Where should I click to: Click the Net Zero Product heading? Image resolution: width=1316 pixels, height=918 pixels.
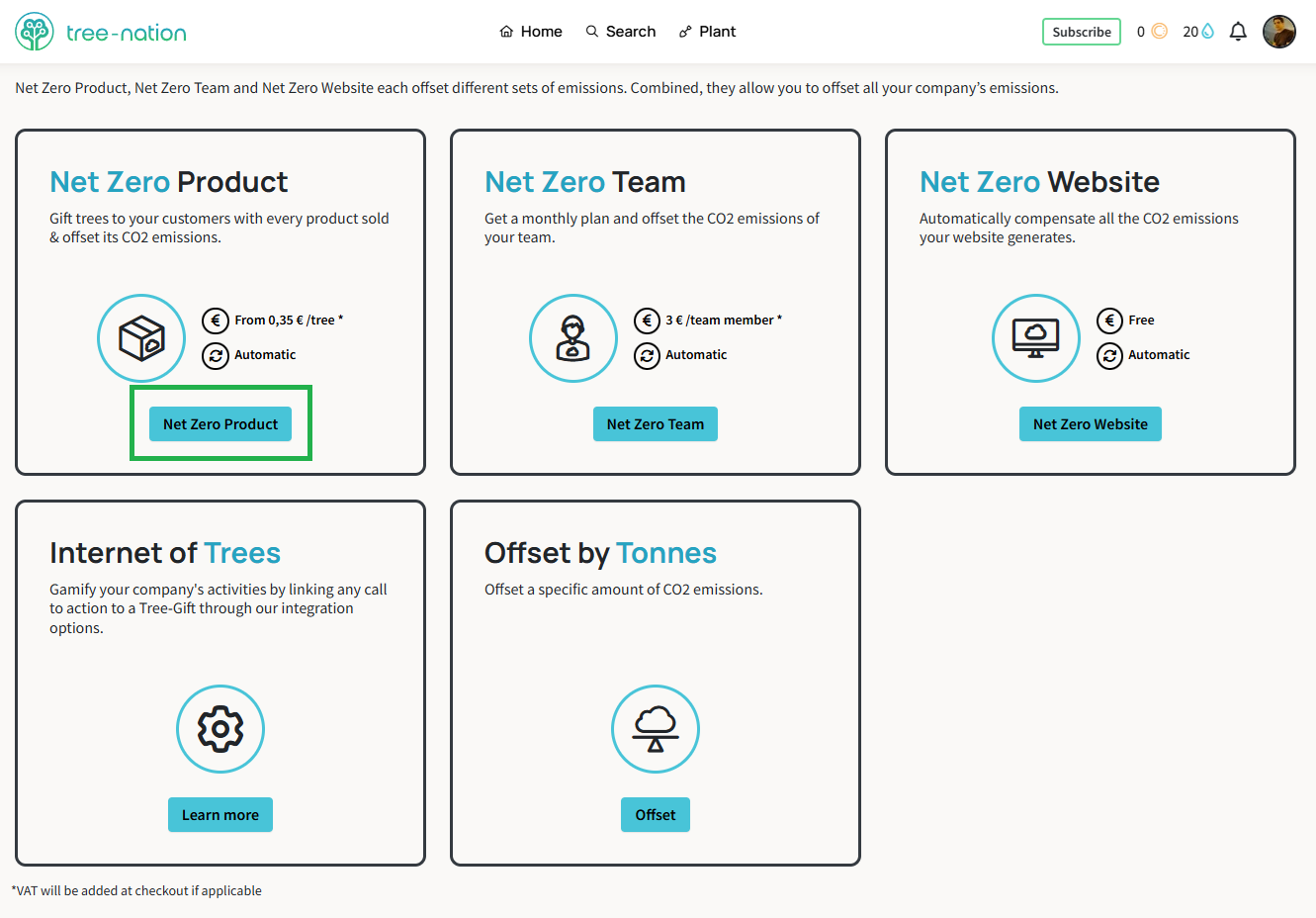pyautogui.click(x=169, y=182)
